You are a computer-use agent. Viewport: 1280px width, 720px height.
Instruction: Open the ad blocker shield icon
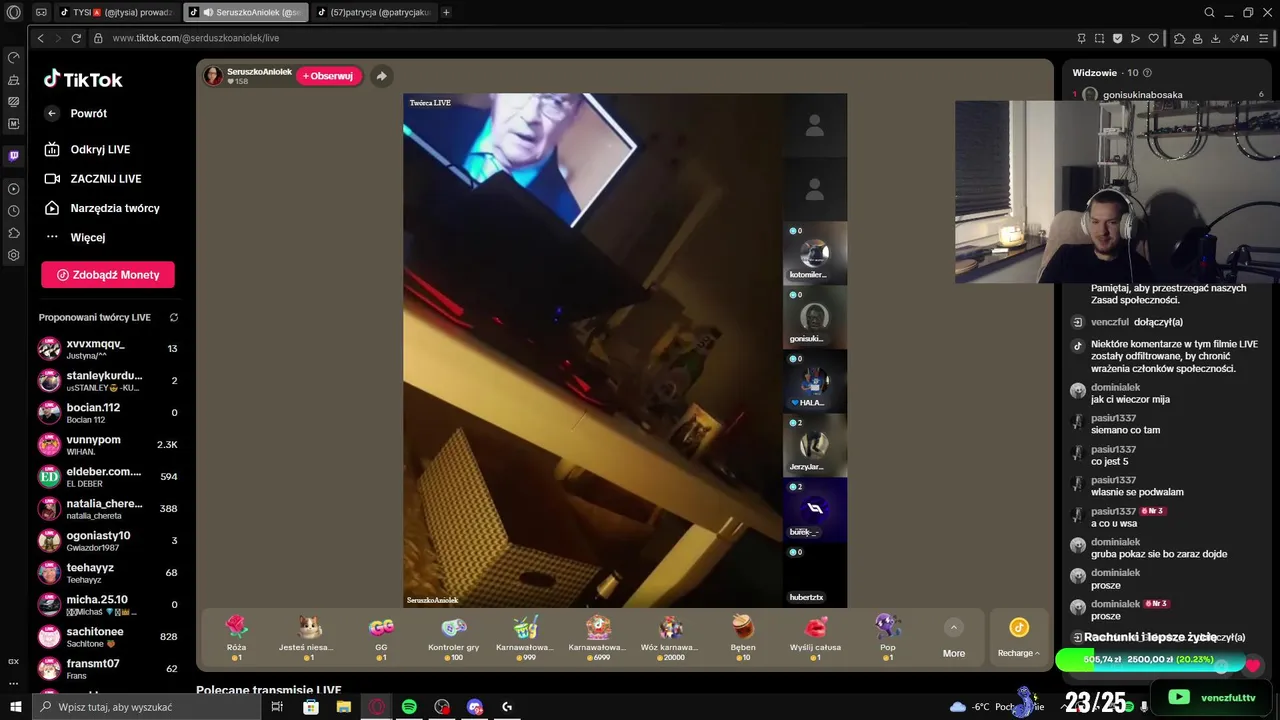point(1117,38)
